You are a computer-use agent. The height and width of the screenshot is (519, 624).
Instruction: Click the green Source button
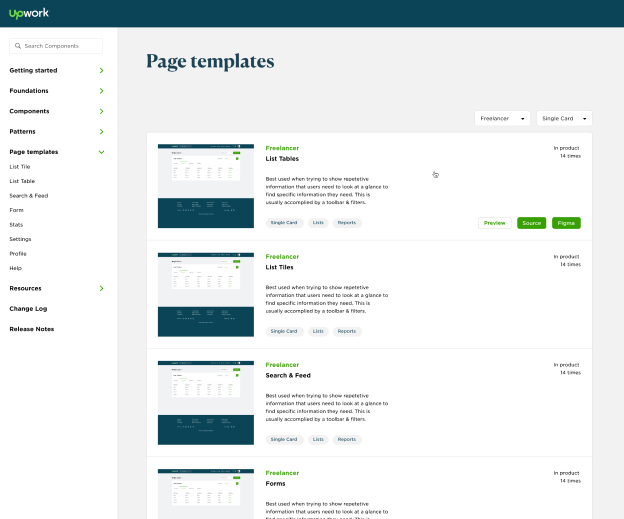[x=531, y=223]
